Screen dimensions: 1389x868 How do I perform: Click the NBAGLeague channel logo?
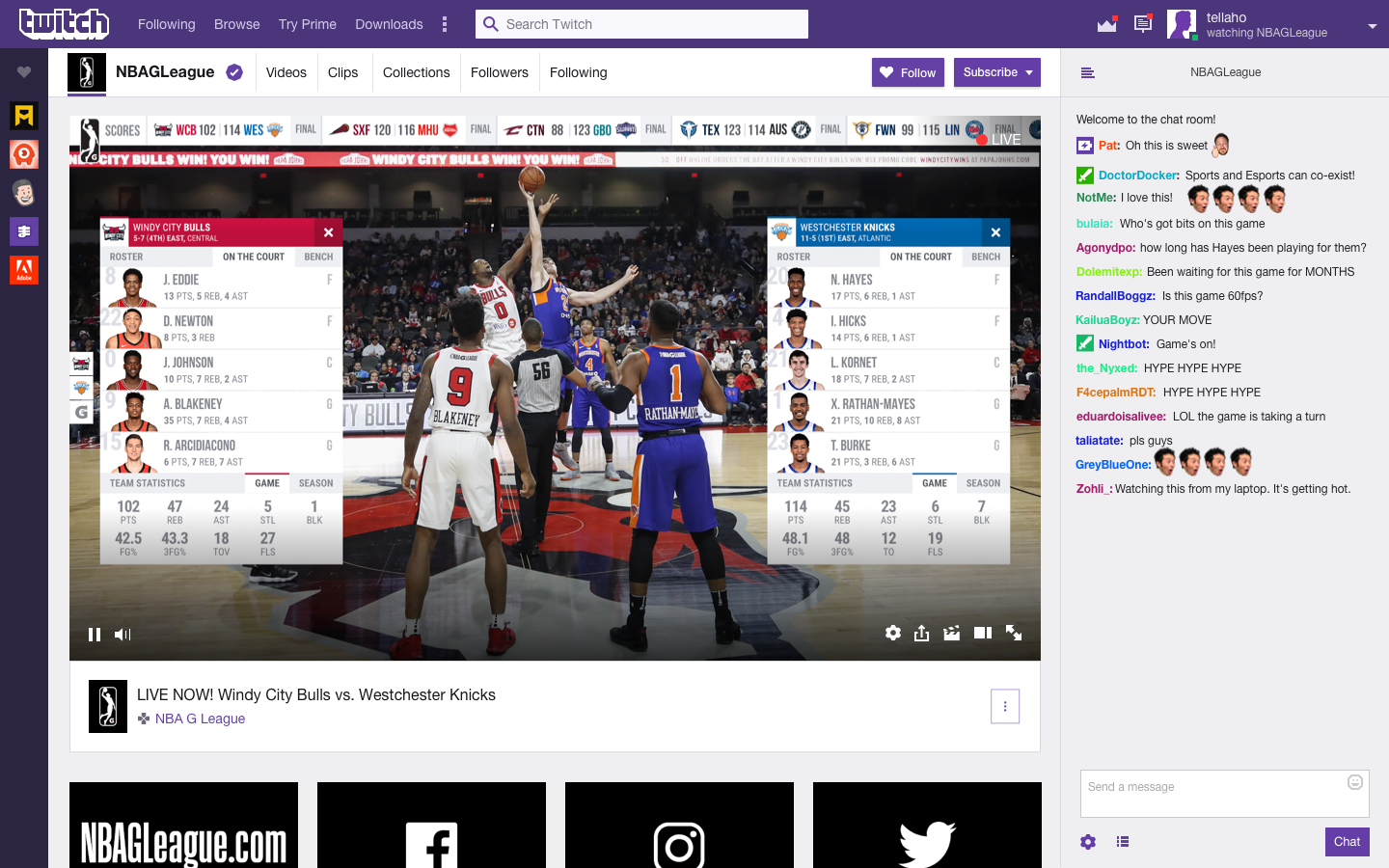87,73
